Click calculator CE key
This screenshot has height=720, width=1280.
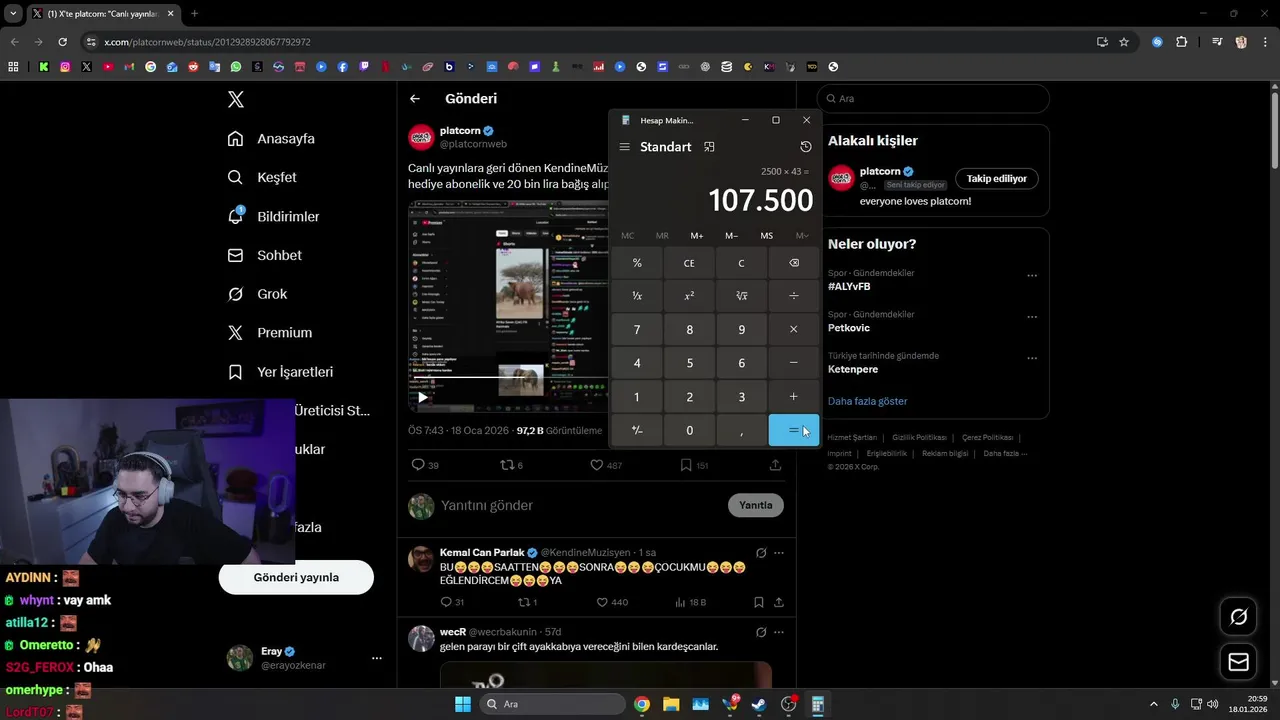click(x=689, y=263)
